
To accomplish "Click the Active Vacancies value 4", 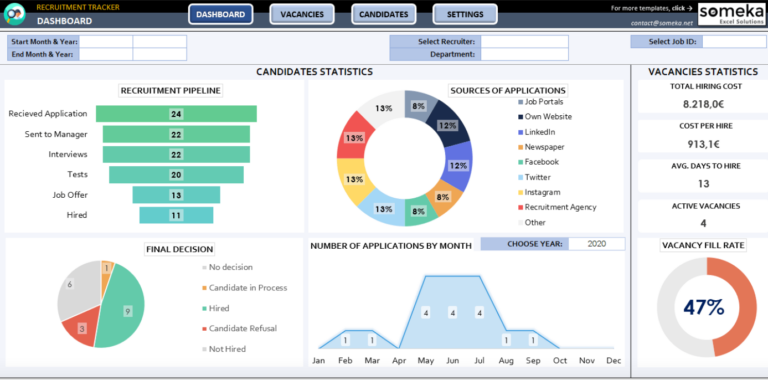I will (703, 223).
